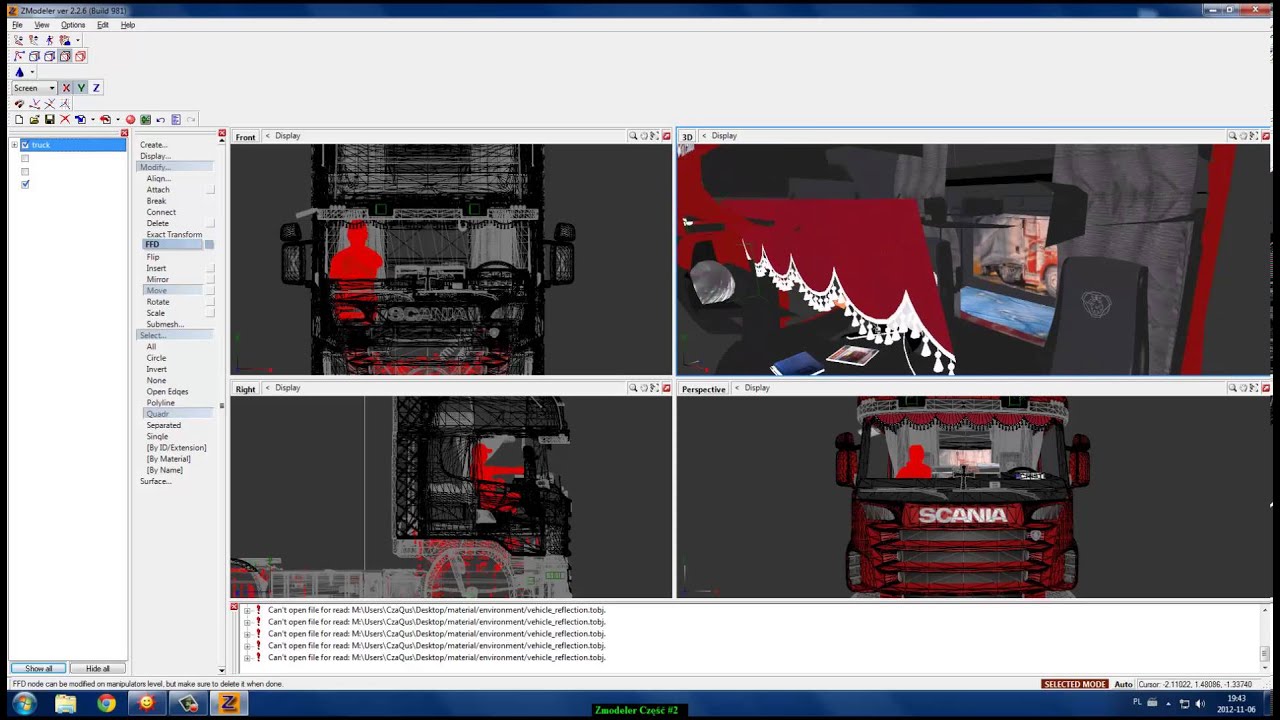Click the red magnet snapping icon
This screenshot has height=720, width=1280.
coord(19,103)
